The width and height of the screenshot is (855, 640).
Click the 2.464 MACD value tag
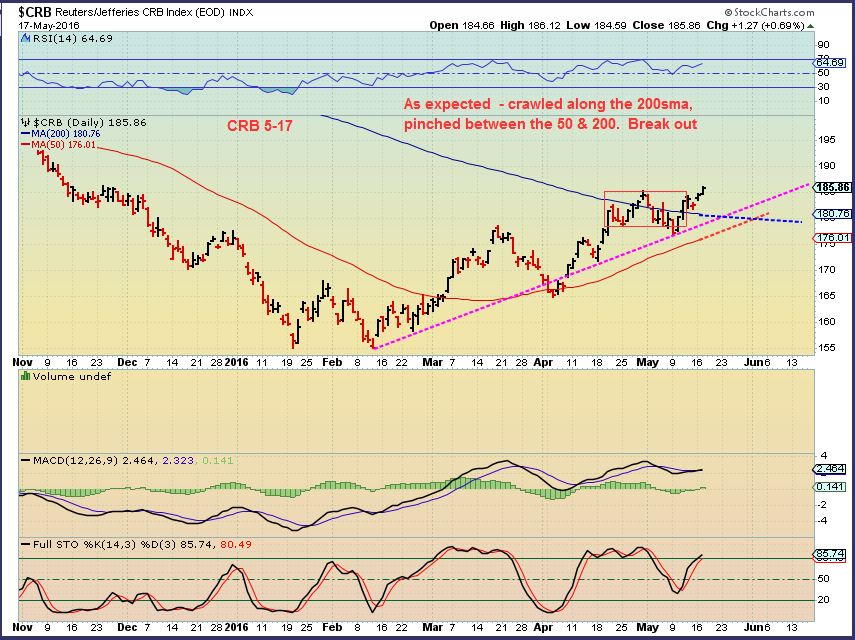pos(831,469)
